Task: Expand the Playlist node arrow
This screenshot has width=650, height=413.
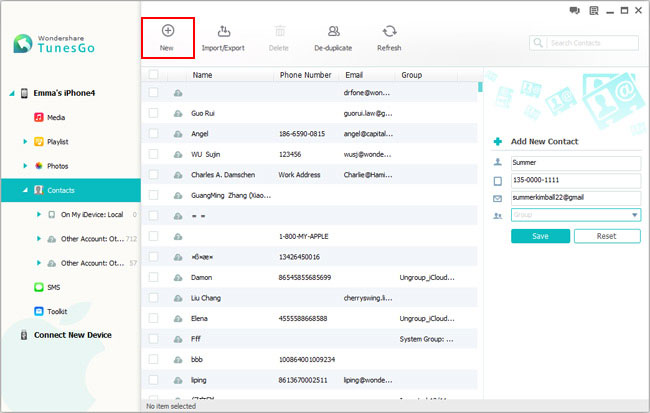Action: pyautogui.click(x=25, y=142)
